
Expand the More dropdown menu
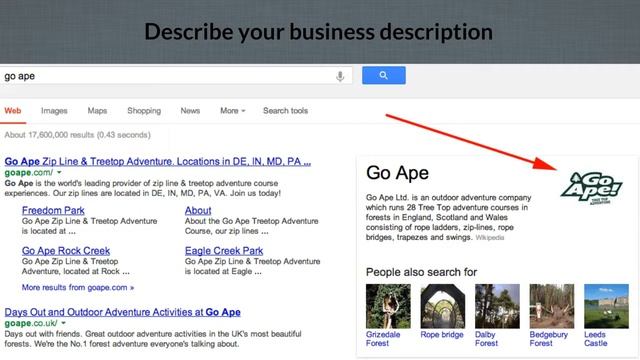tap(233, 111)
